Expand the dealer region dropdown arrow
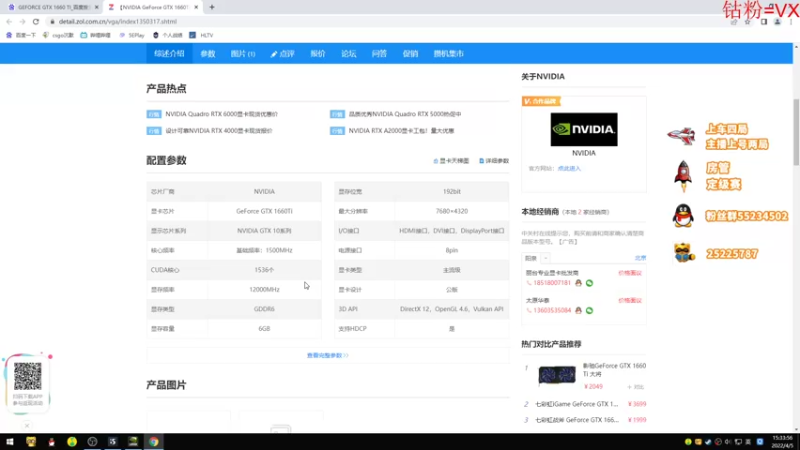800x450 pixels. pyautogui.click(x=545, y=258)
